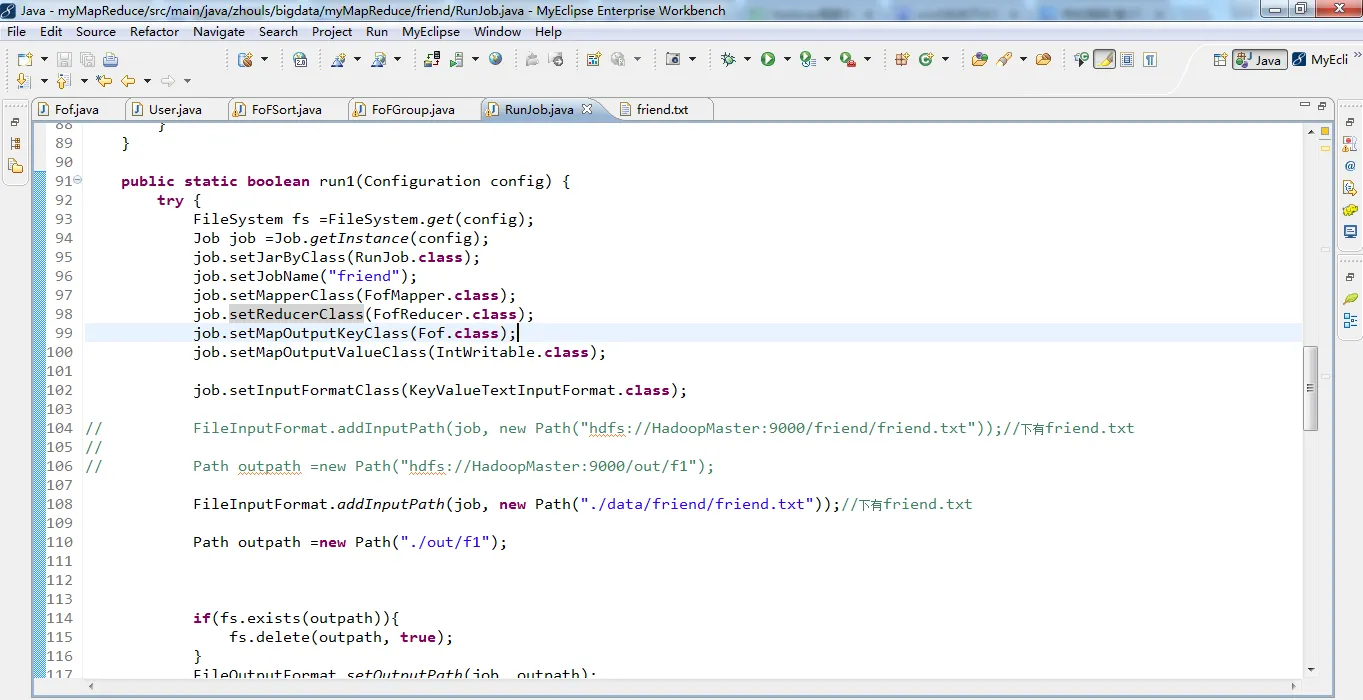Screen dimensions: 1363x700
Task: Click the Previous Annotation icon
Action: pos(63,81)
